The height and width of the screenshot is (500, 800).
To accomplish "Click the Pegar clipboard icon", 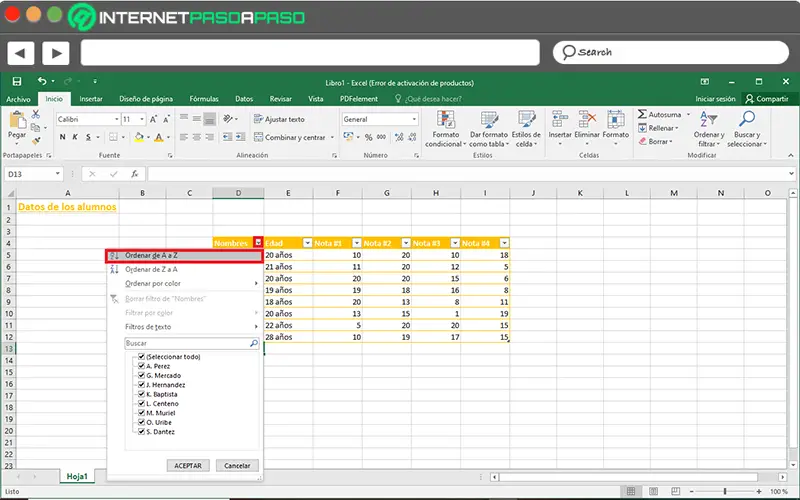I will click(17, 122).
